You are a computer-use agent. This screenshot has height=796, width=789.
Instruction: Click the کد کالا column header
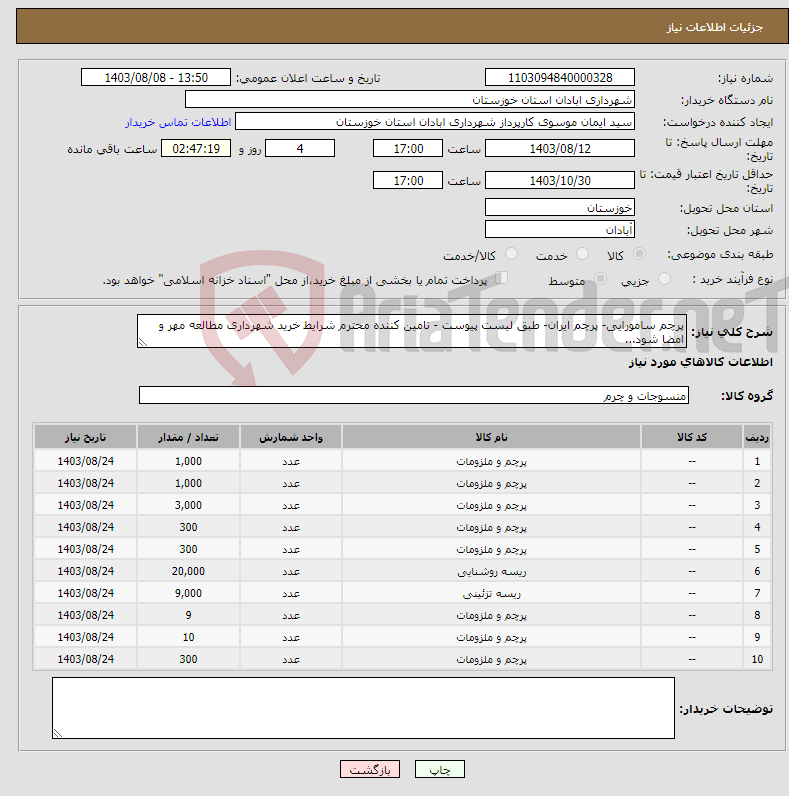click(x=692, y=437)
